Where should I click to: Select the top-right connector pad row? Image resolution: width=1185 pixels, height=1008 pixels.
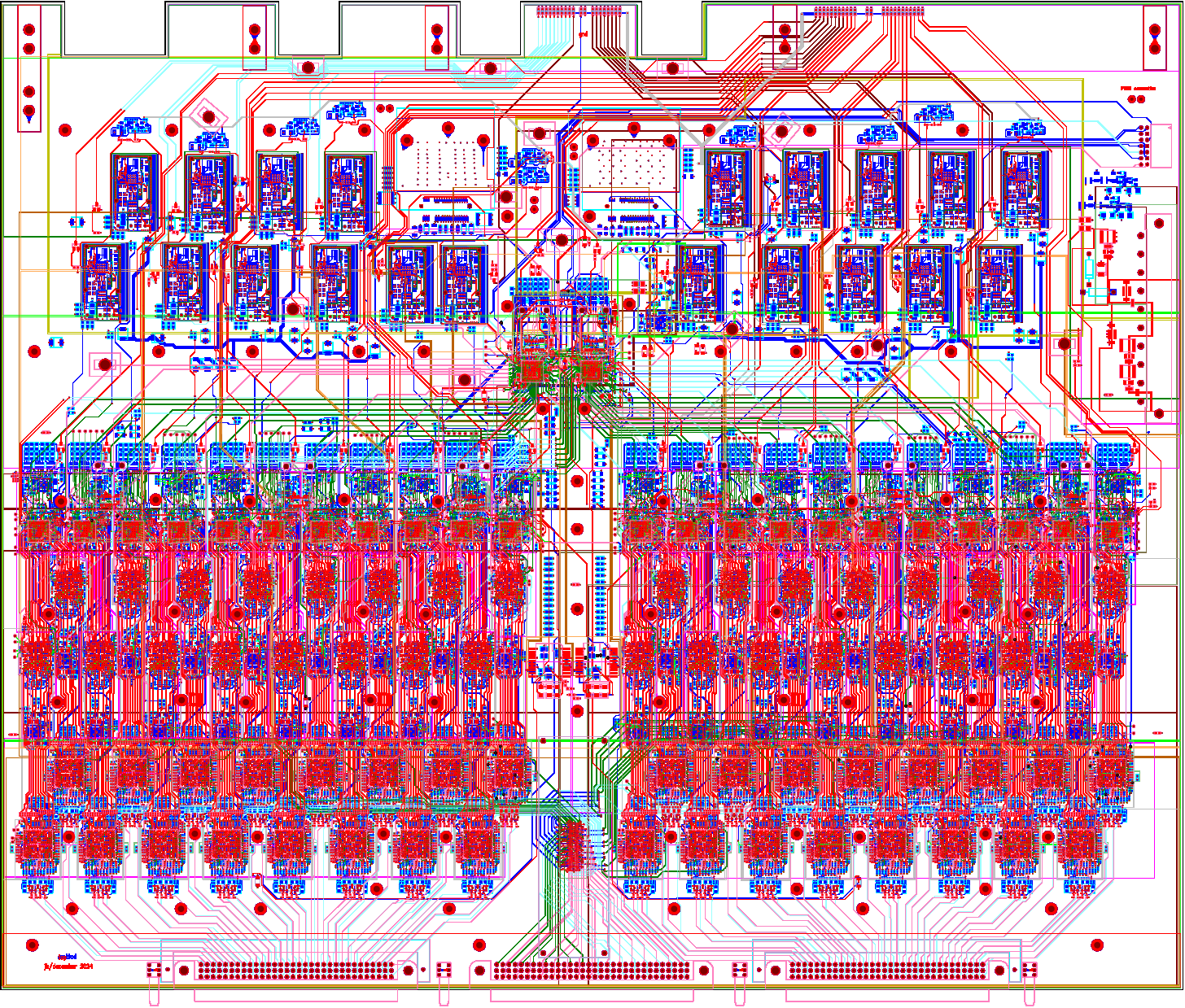click(869, 11)
